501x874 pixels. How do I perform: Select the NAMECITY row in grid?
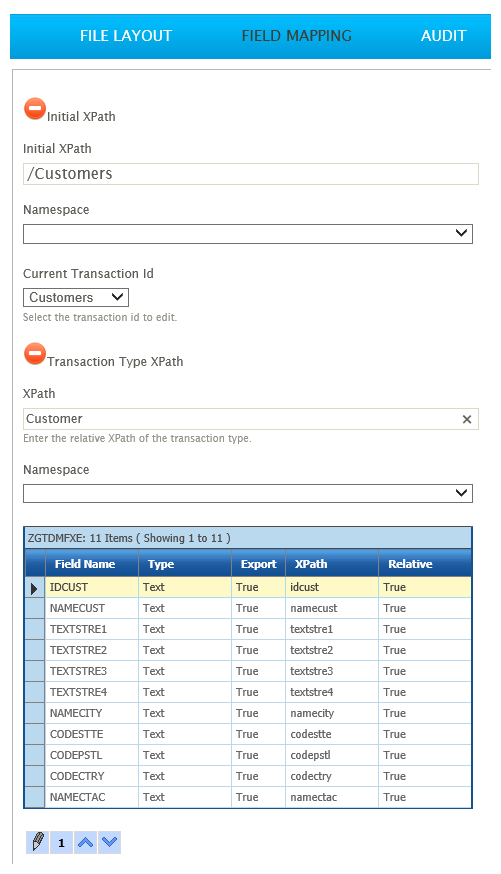click(x=248, y=713)
